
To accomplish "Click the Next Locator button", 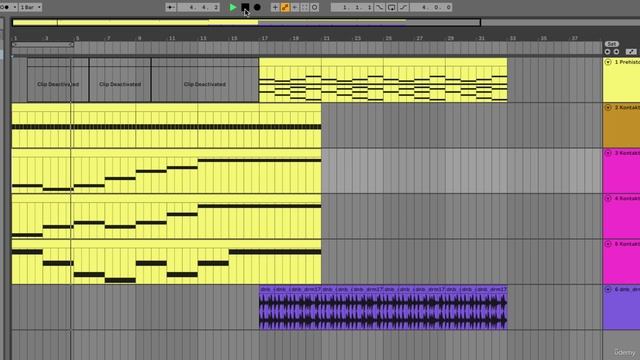I will pos(616,52).
